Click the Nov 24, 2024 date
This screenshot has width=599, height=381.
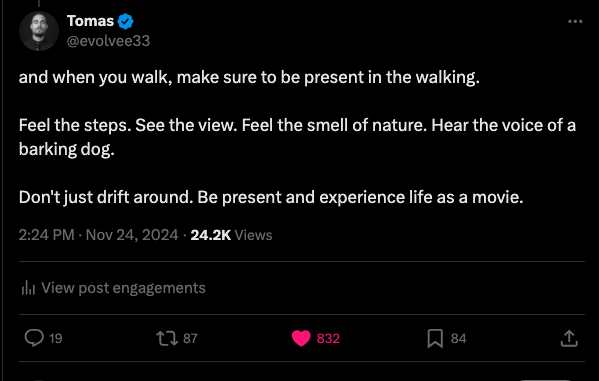pyautogui.click(x=132, y=235)
